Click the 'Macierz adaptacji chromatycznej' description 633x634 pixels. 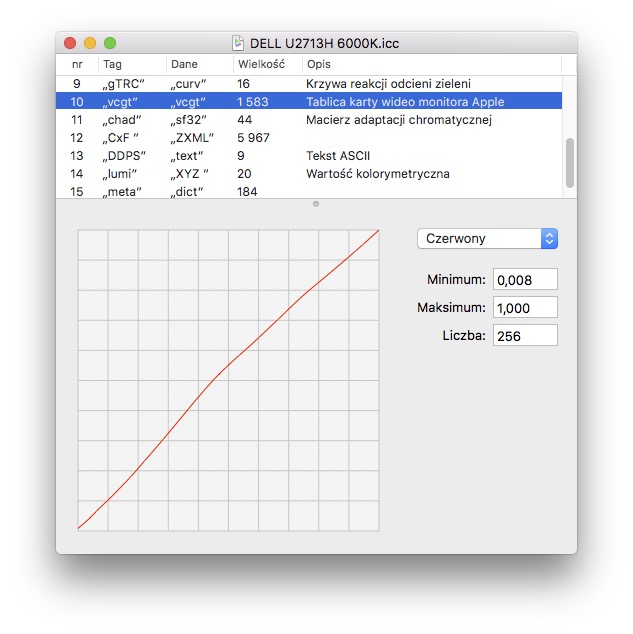(x=399, y=120)
